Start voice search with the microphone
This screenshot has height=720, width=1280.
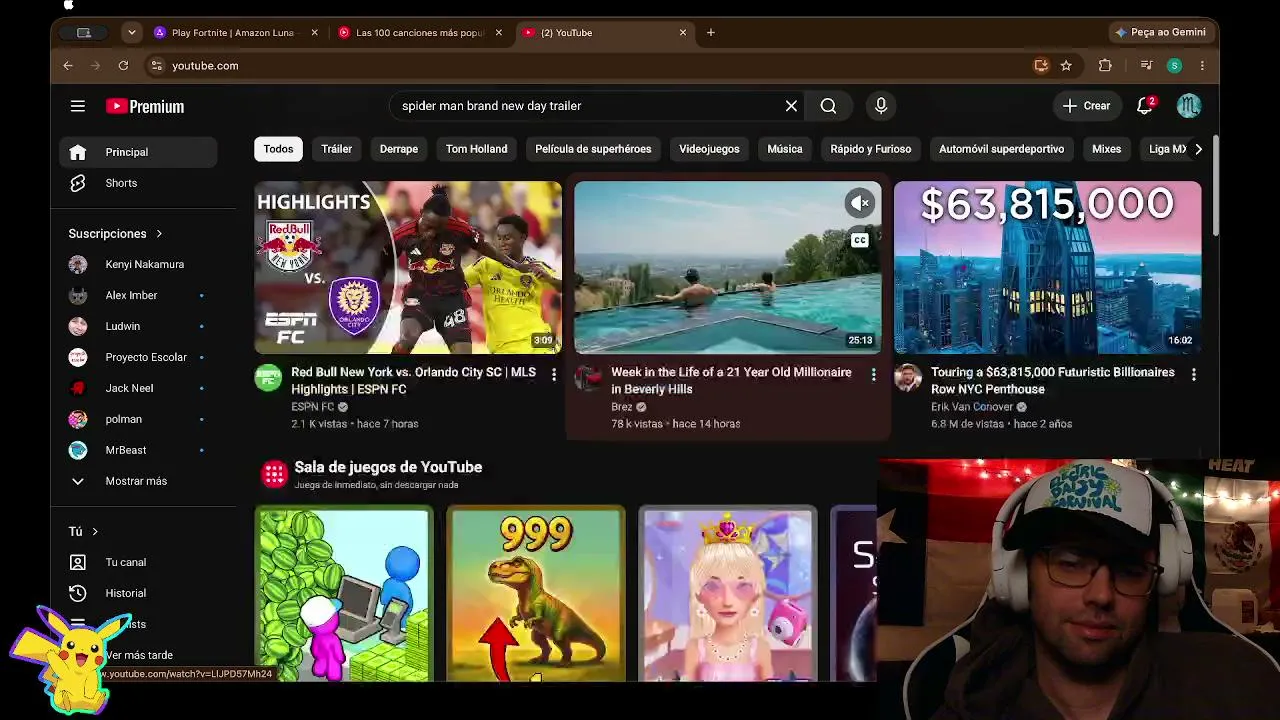tap(881, 106)
